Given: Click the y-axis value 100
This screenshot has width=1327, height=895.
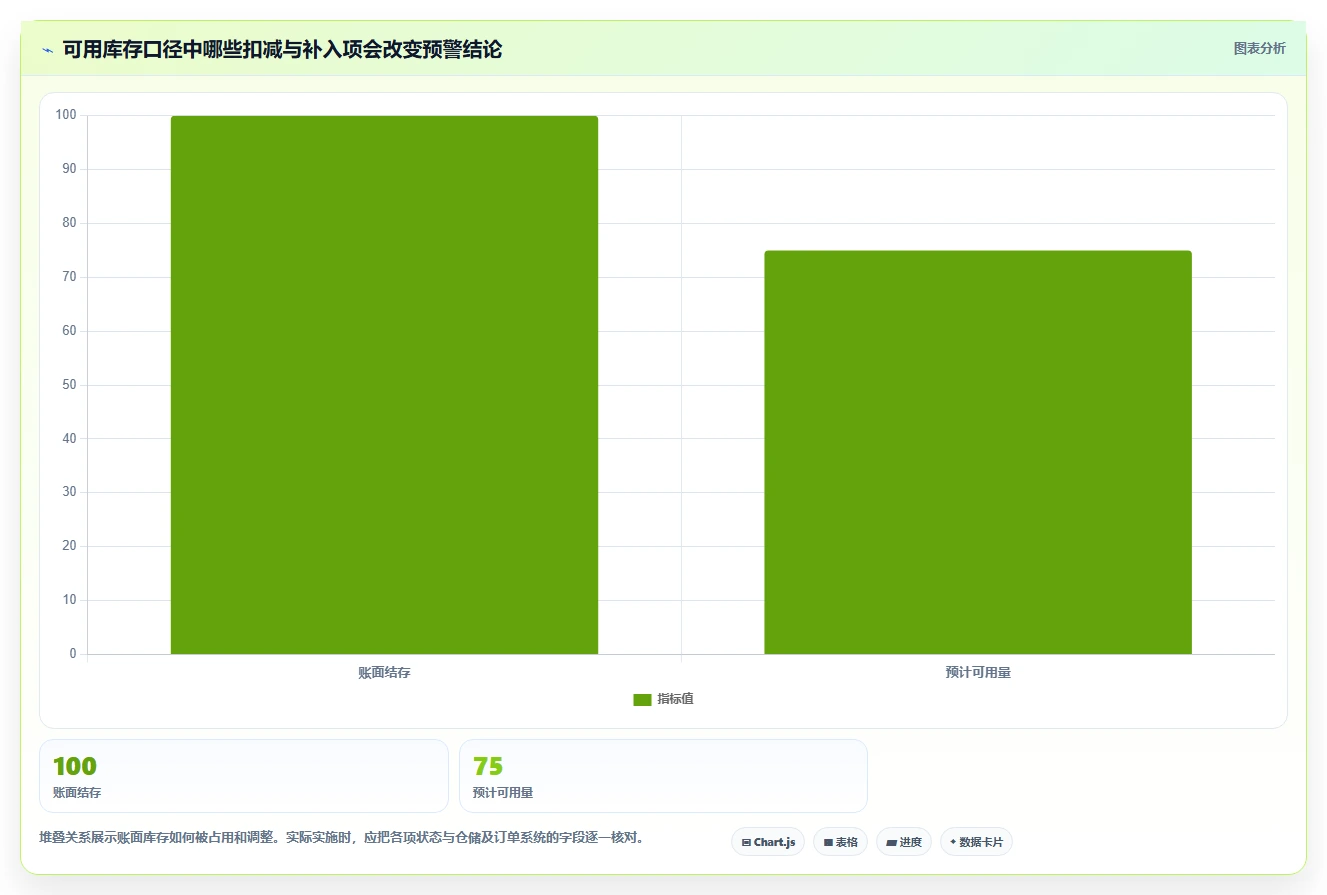Looking at the screenshot, I should [x=66, y=115].
